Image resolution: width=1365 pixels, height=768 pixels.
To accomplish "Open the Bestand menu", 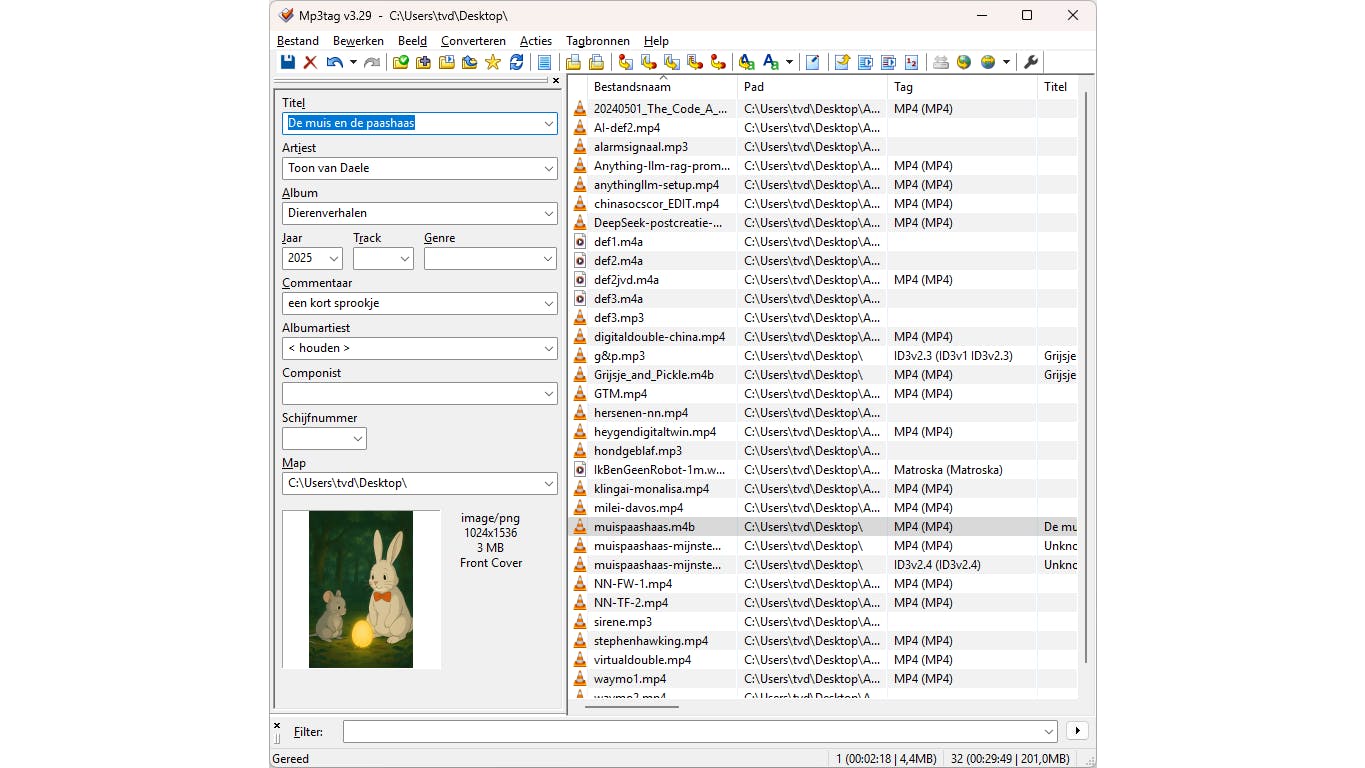I will point(298,41).
